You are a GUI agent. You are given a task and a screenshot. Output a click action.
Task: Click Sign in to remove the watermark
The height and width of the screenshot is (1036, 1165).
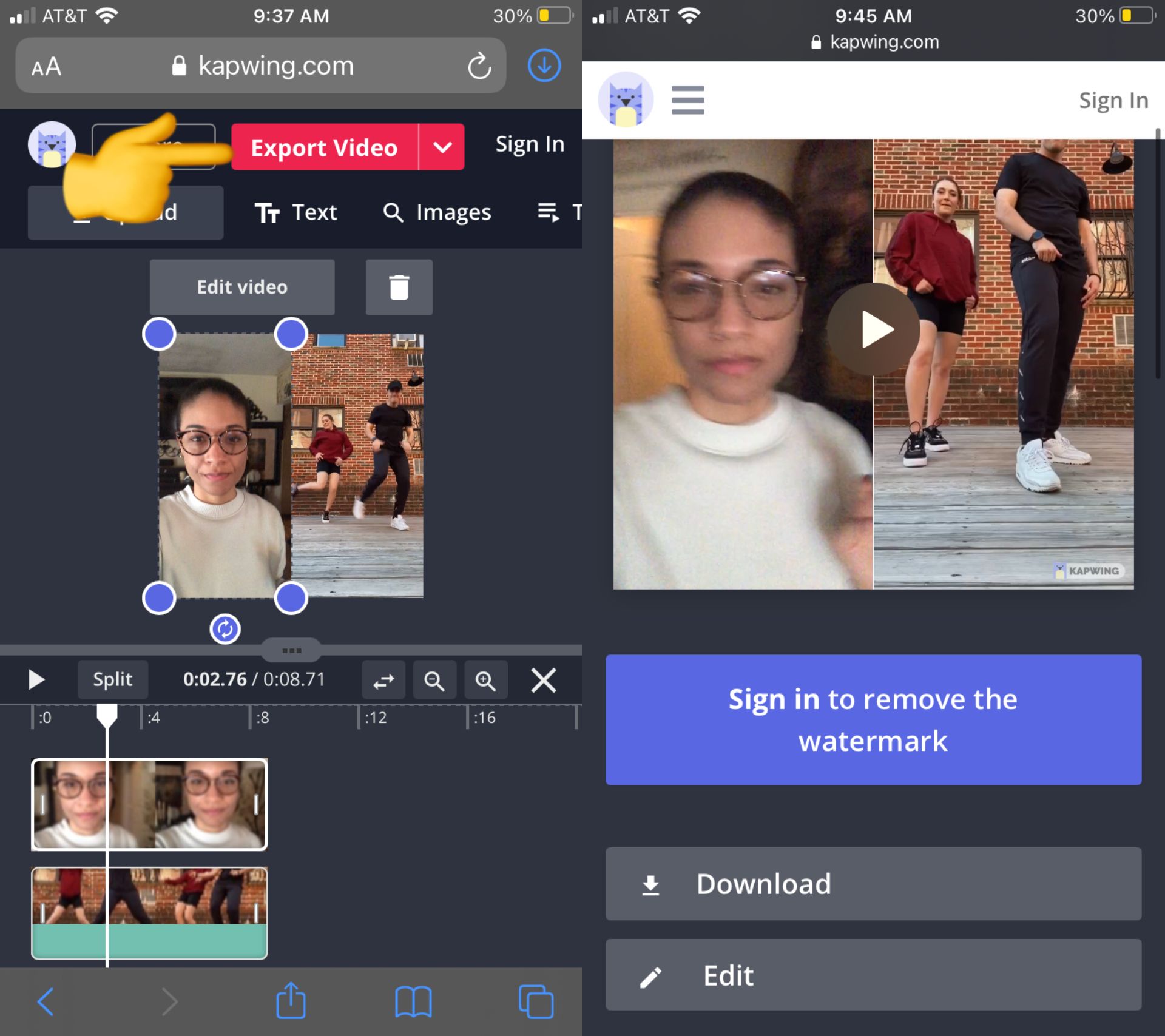pos(873,719)
